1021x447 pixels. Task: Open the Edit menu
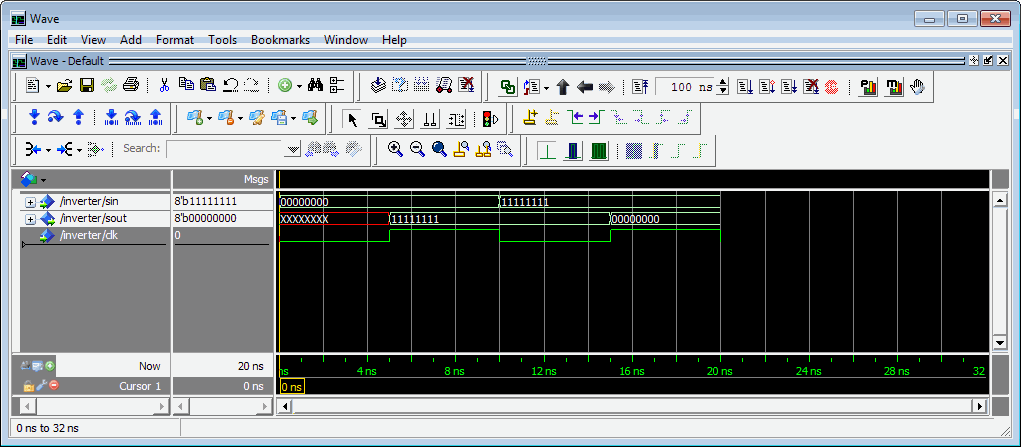point(57,40)
